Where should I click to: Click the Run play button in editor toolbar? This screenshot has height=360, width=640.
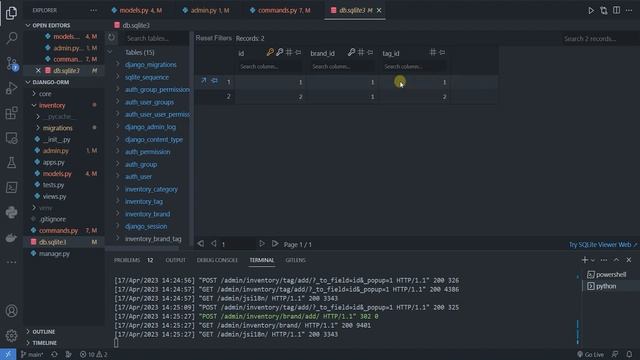pos(591,10)
